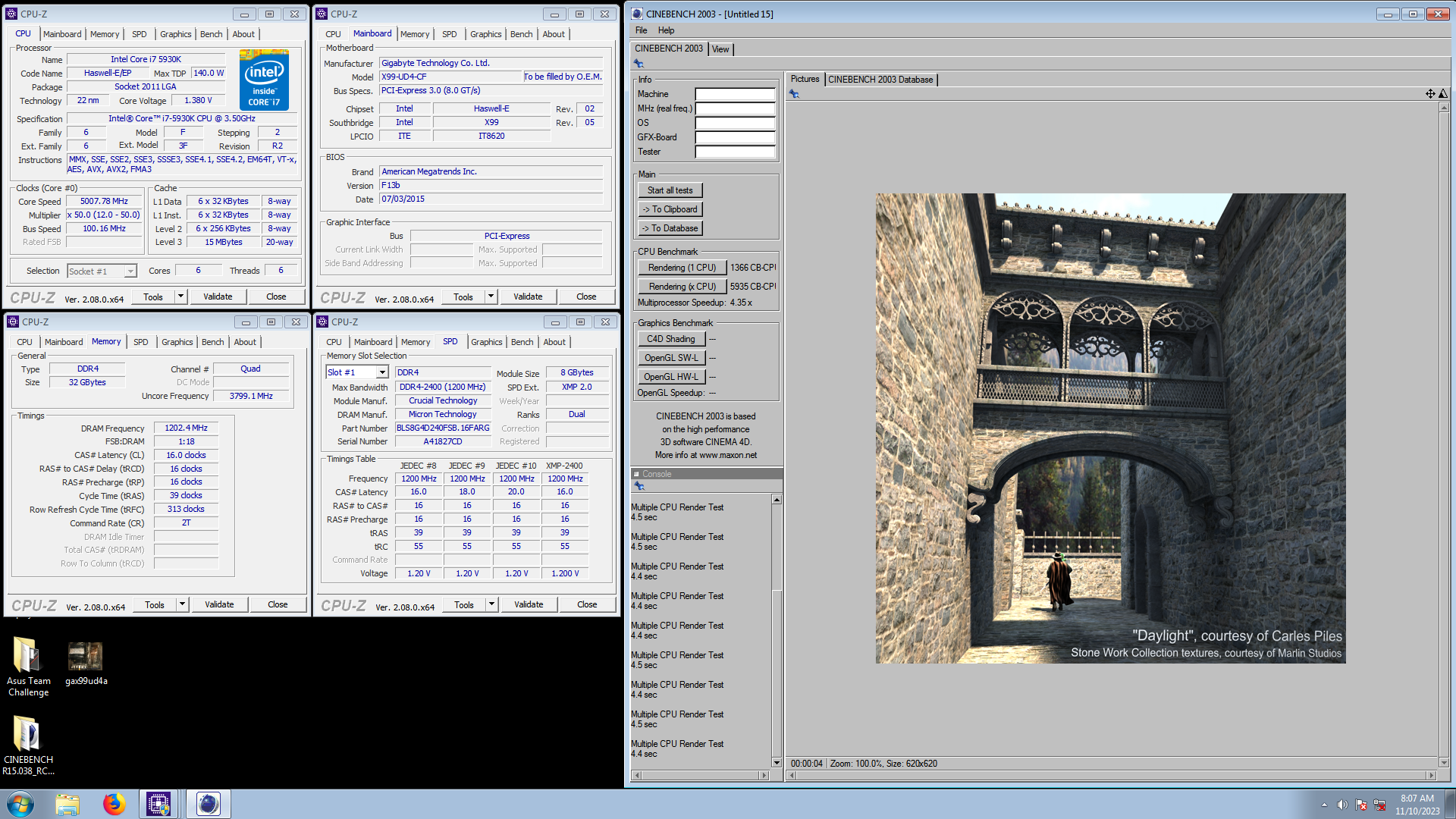Click the Tools button in the CPU-Z Mainboard window
The height and width of the screenshot is (819, 1456).
coord(463,297)
